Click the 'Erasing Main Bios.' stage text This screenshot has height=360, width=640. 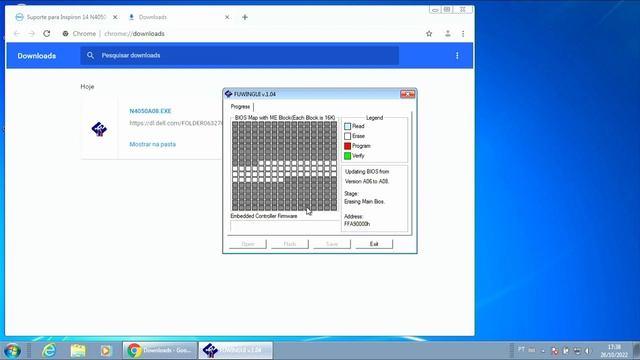point(364,202)
